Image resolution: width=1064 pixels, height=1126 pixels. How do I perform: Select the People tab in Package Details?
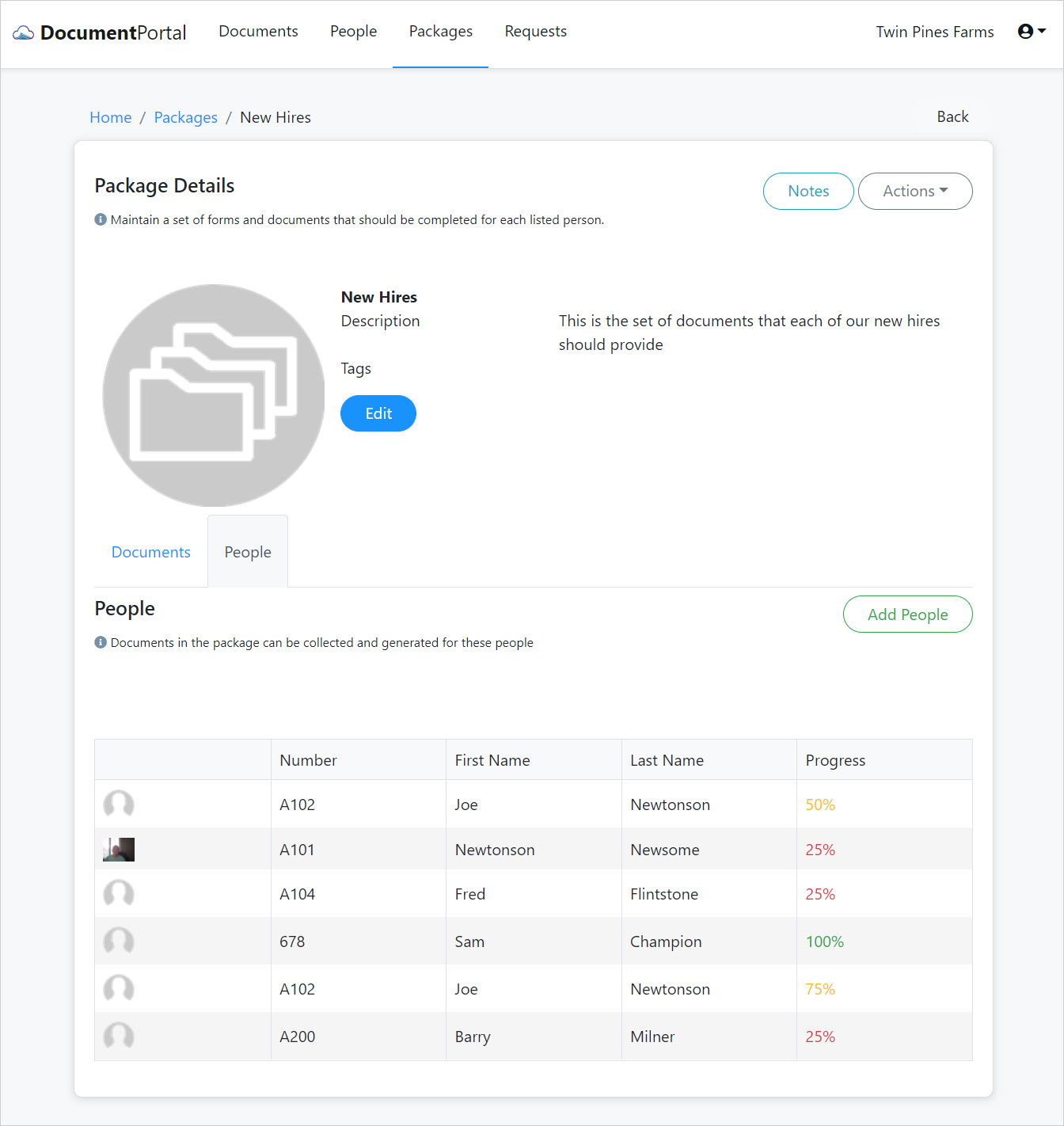click(x=247, y=551)
